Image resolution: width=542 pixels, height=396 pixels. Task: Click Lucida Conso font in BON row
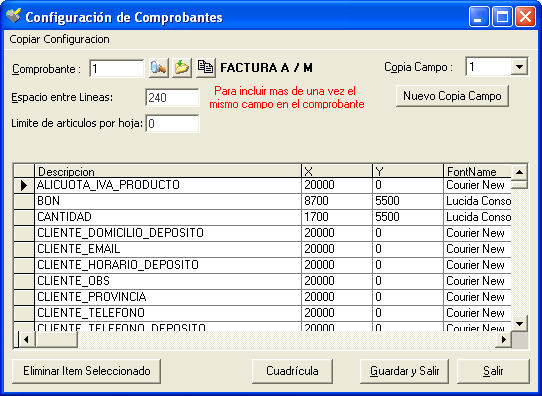477,201
